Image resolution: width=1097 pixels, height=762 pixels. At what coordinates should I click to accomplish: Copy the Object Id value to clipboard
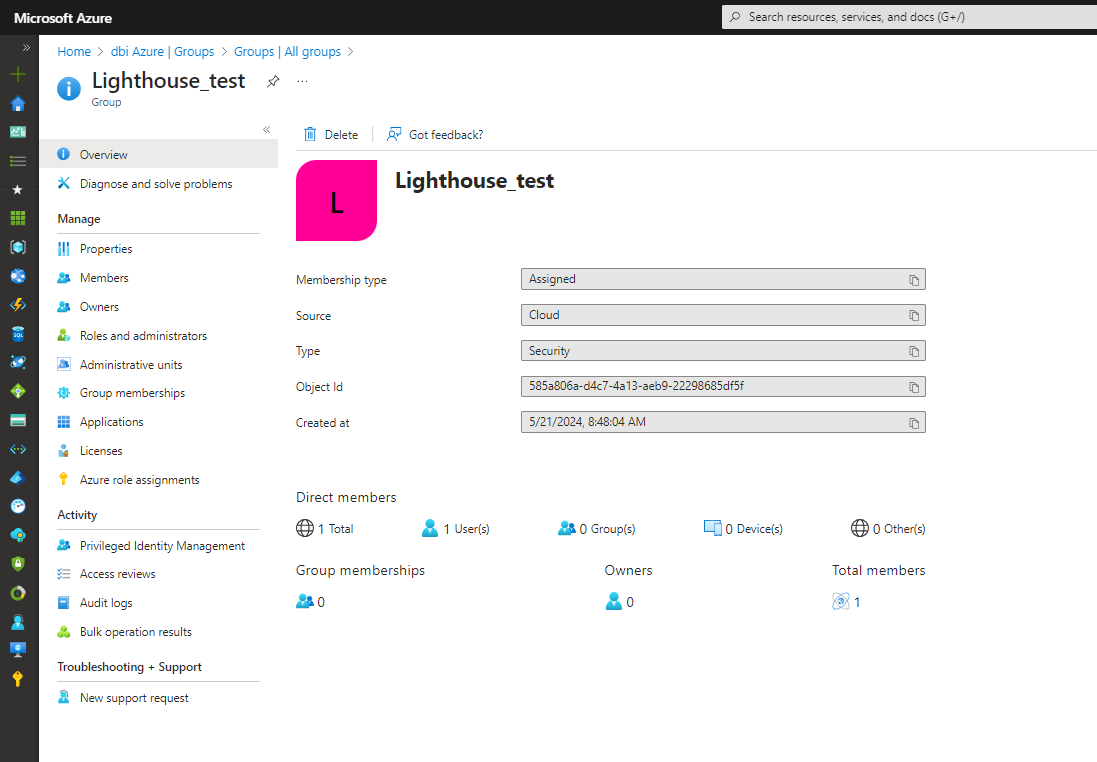coord(913,387)
